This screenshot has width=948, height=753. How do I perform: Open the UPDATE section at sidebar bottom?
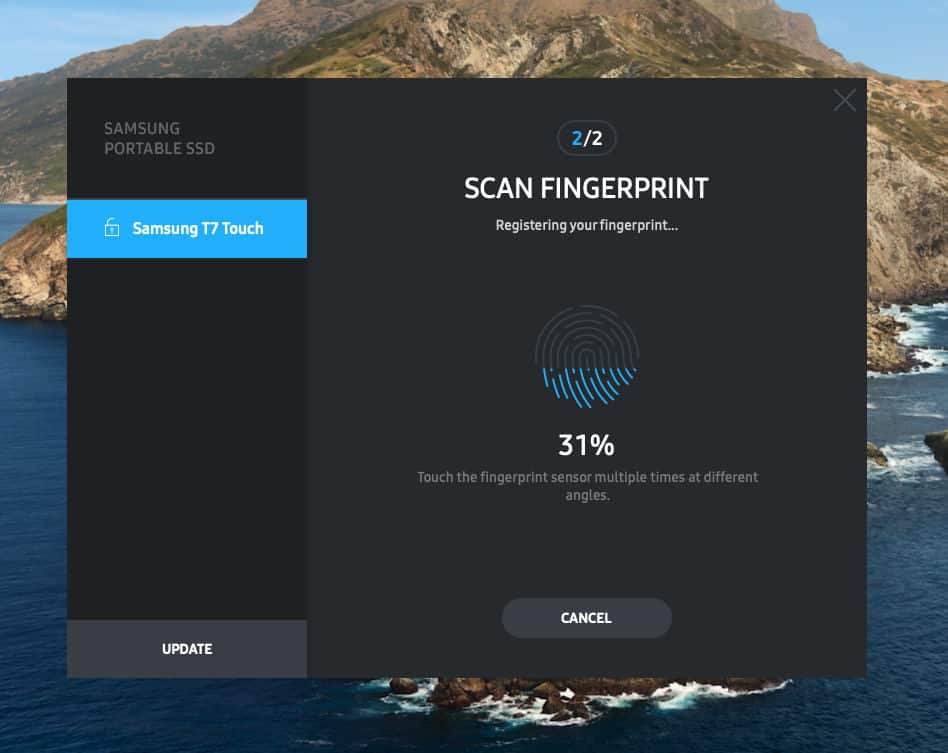[x=187, y=649]
